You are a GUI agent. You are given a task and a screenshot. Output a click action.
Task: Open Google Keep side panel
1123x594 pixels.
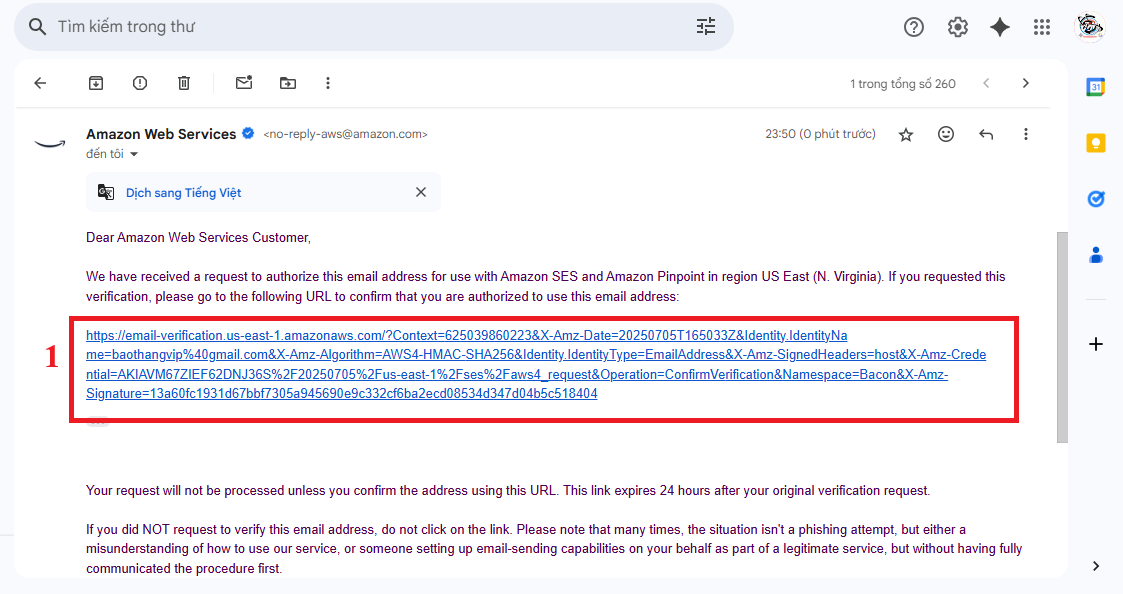(x=1096, y=143)
